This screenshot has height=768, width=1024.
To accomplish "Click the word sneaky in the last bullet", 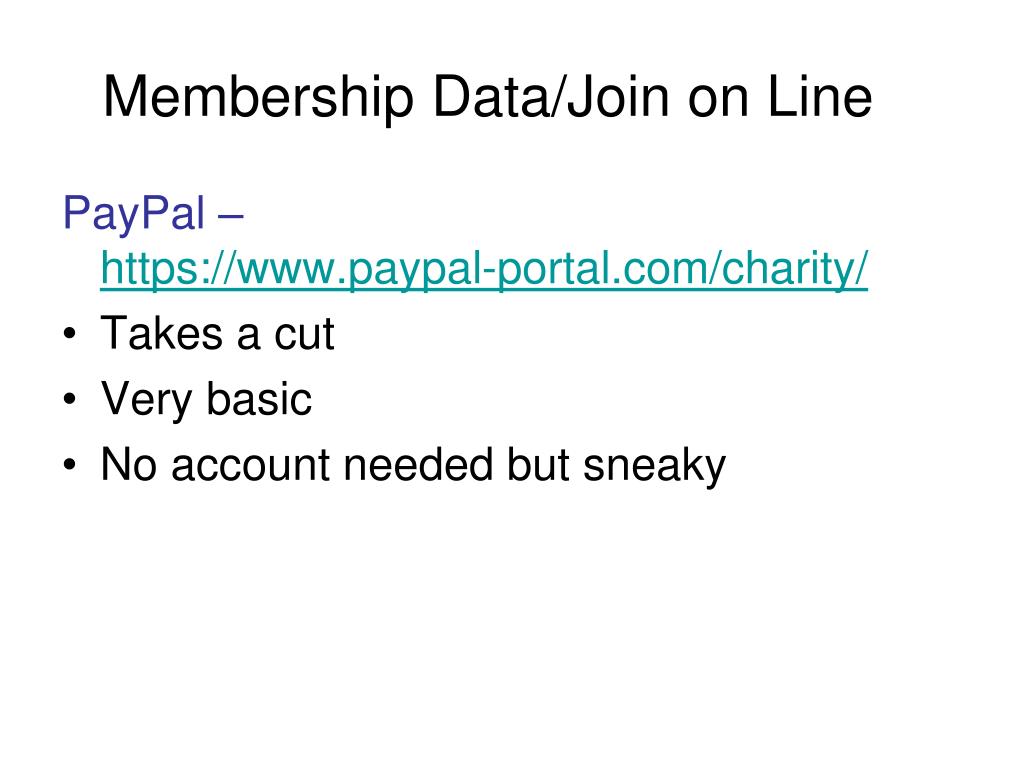I will [654, 466].
